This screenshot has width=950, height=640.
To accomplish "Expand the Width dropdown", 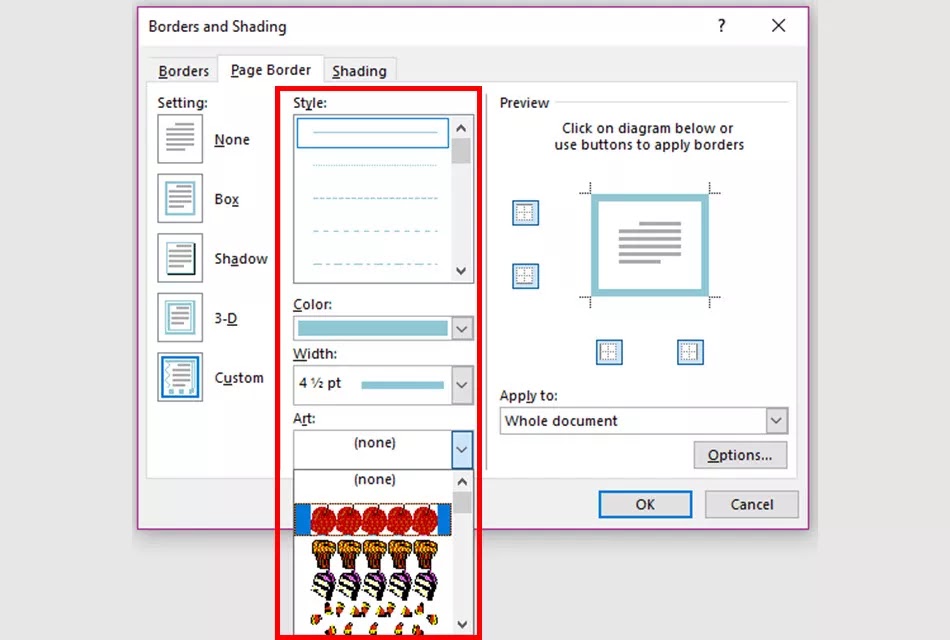I will (x=461, y=385).
